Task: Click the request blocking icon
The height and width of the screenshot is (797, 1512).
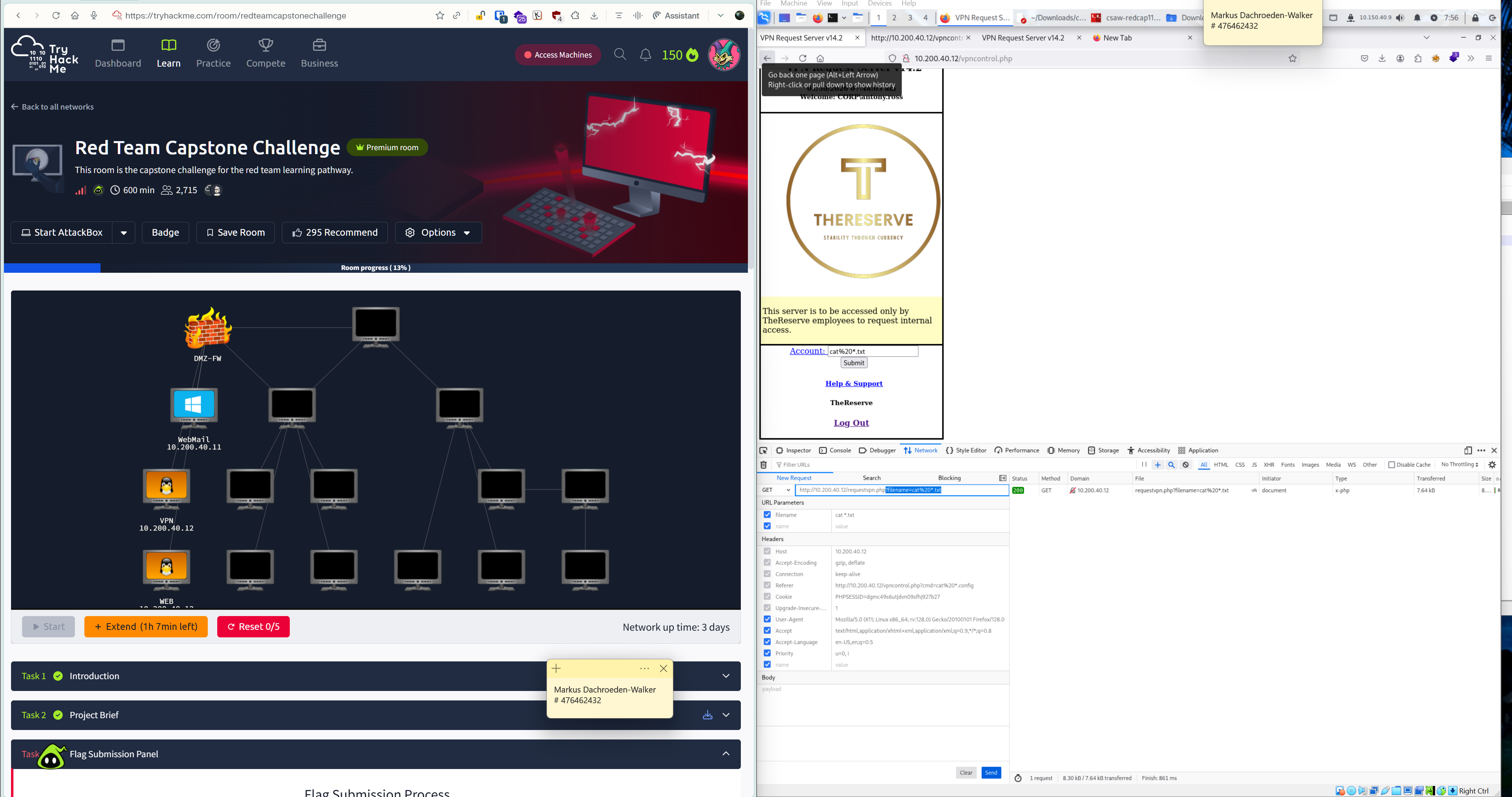Action: [1186, 465]
